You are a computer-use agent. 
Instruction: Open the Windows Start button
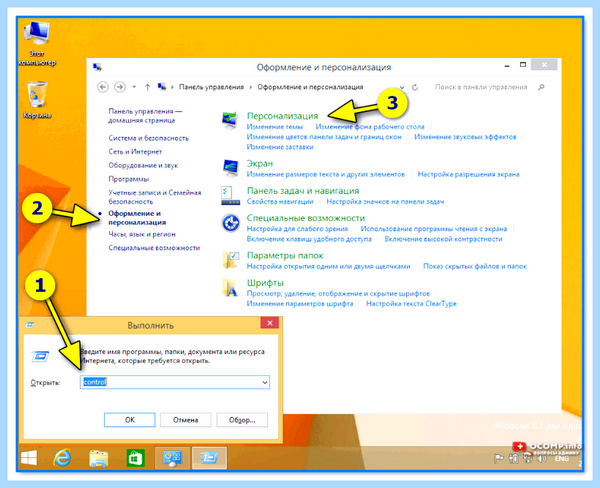click(29, 458)
